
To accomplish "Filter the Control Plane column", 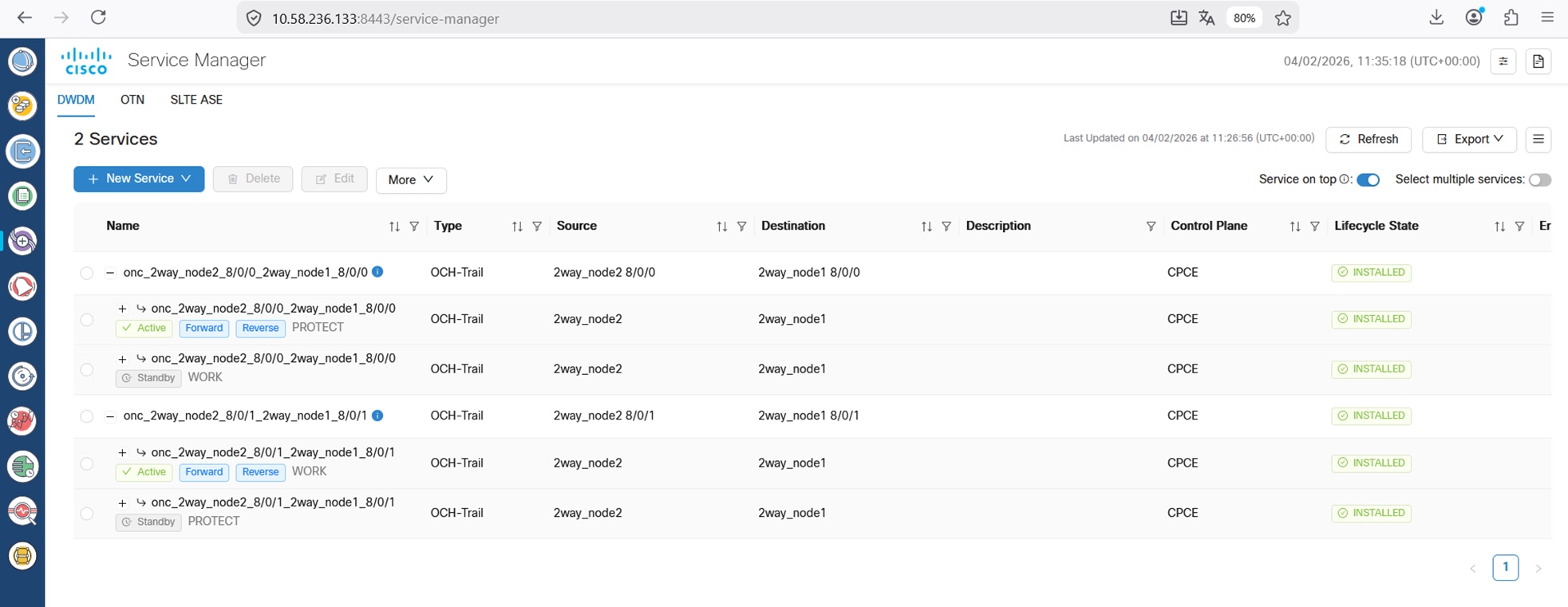I will coord(1315,227).
